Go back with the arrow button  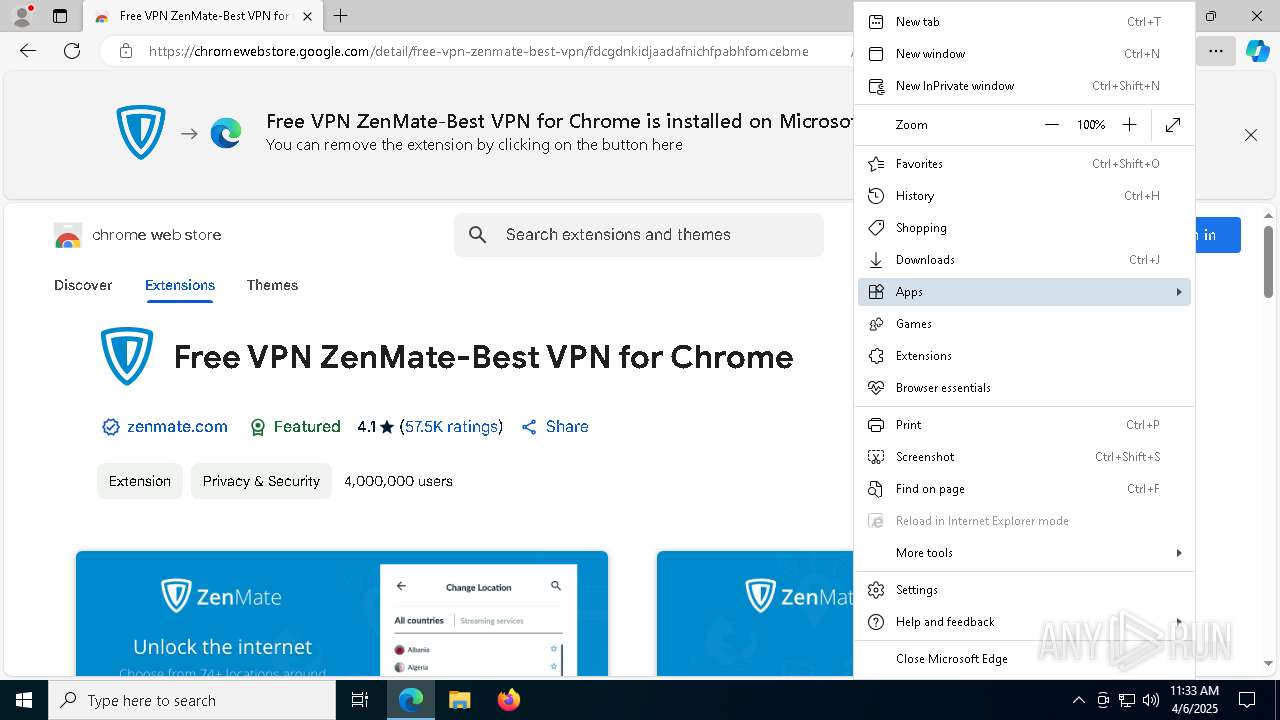pos(28,51)
